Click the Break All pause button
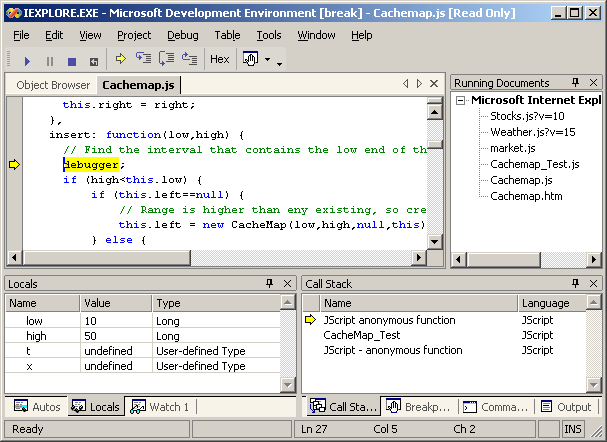Viewport: 607px width, 442px height. point(50,61)
